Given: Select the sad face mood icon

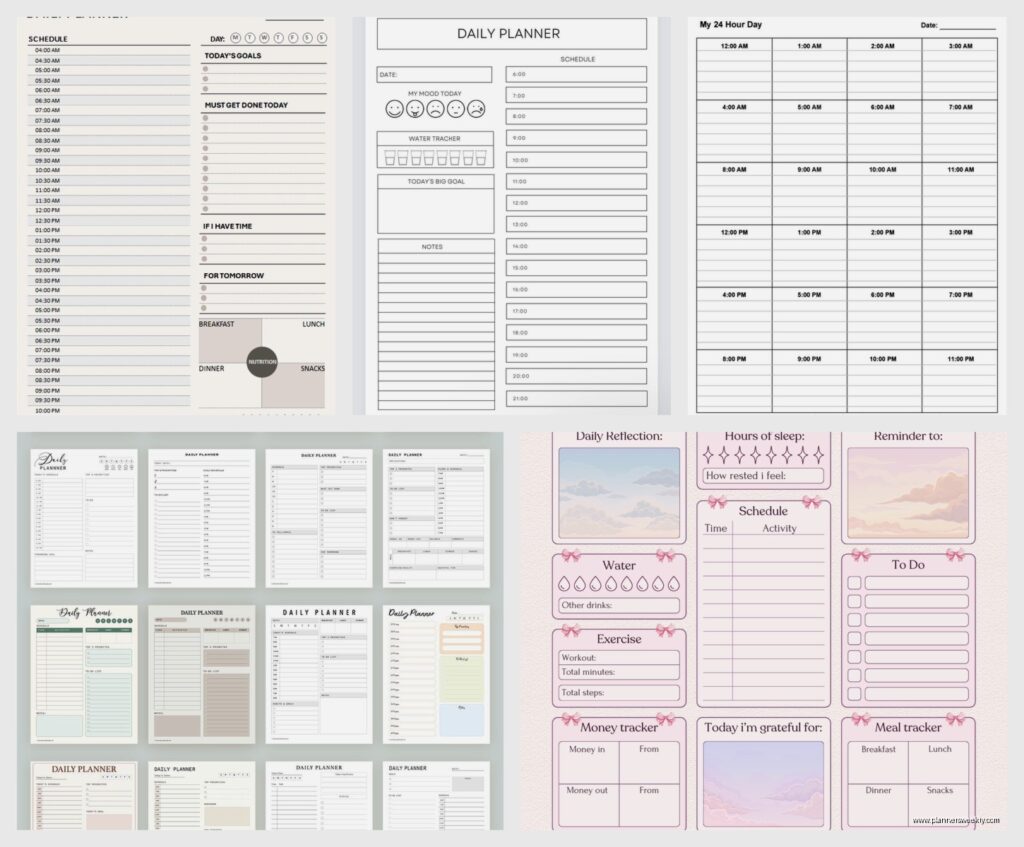Looking at the screenshot, I should tap(435, 109).
